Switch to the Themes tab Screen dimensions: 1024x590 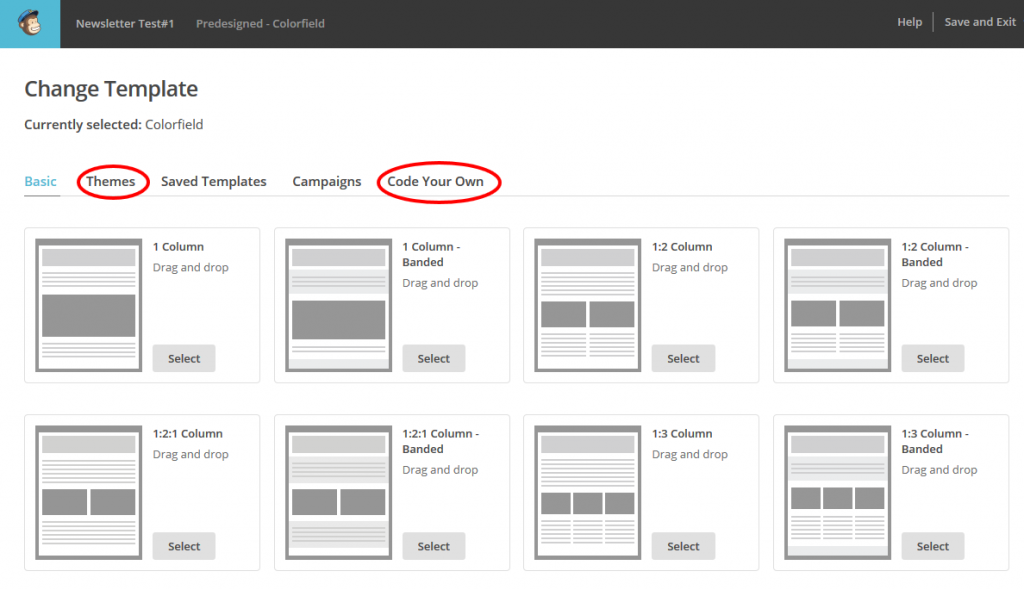111,181
